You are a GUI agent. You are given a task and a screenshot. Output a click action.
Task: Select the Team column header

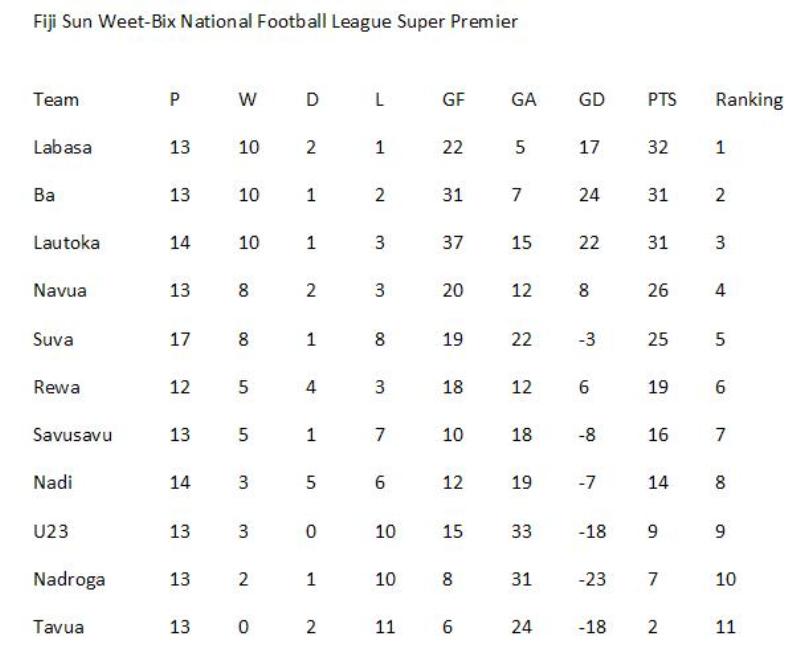56,99
